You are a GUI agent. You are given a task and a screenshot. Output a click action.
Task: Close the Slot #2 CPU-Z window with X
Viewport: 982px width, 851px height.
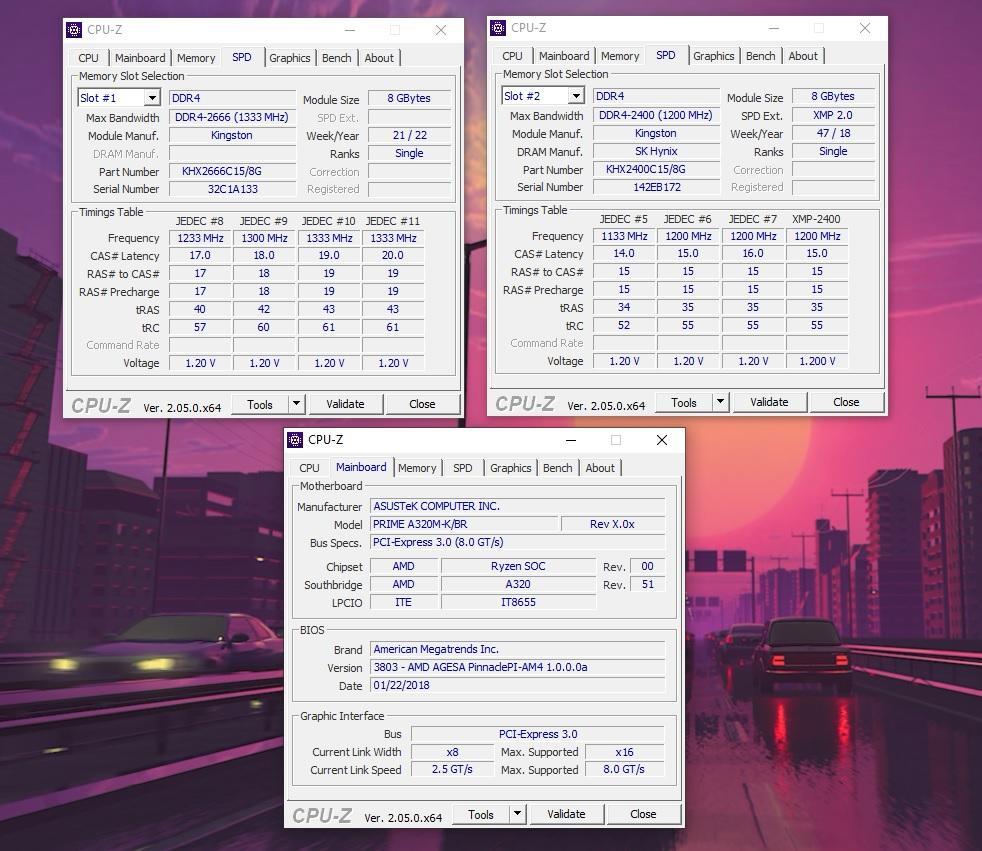tap(865, 28)
